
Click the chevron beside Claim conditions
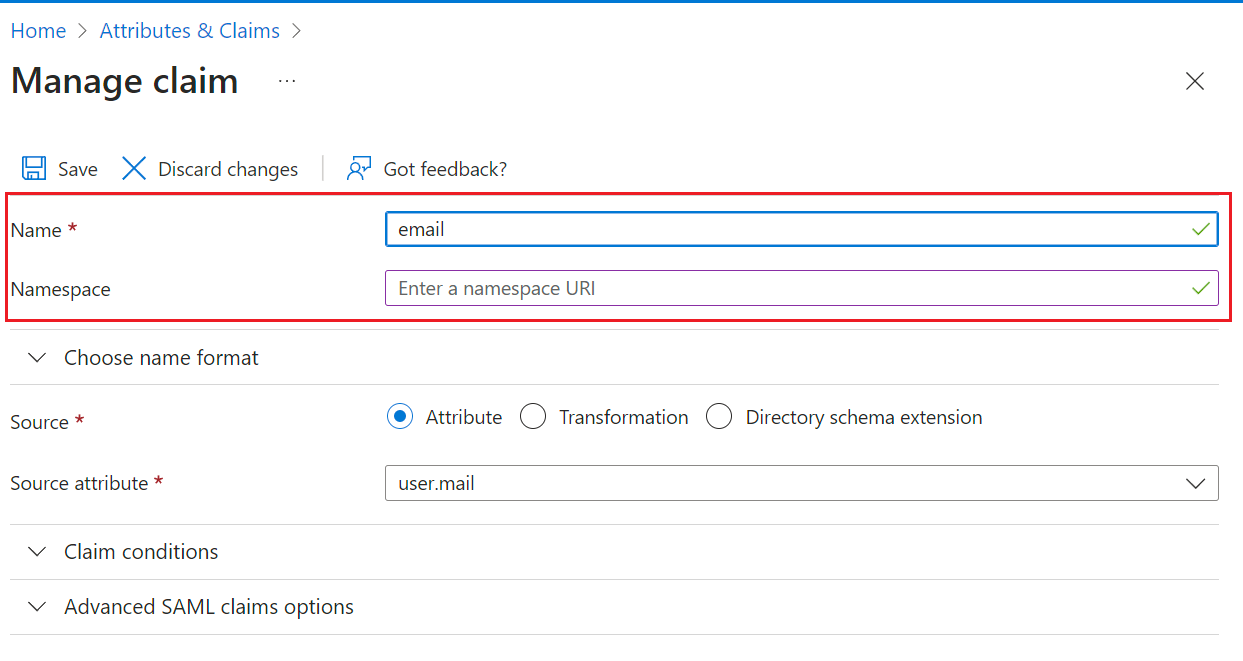pyautogui.click(x=37, y=552)
